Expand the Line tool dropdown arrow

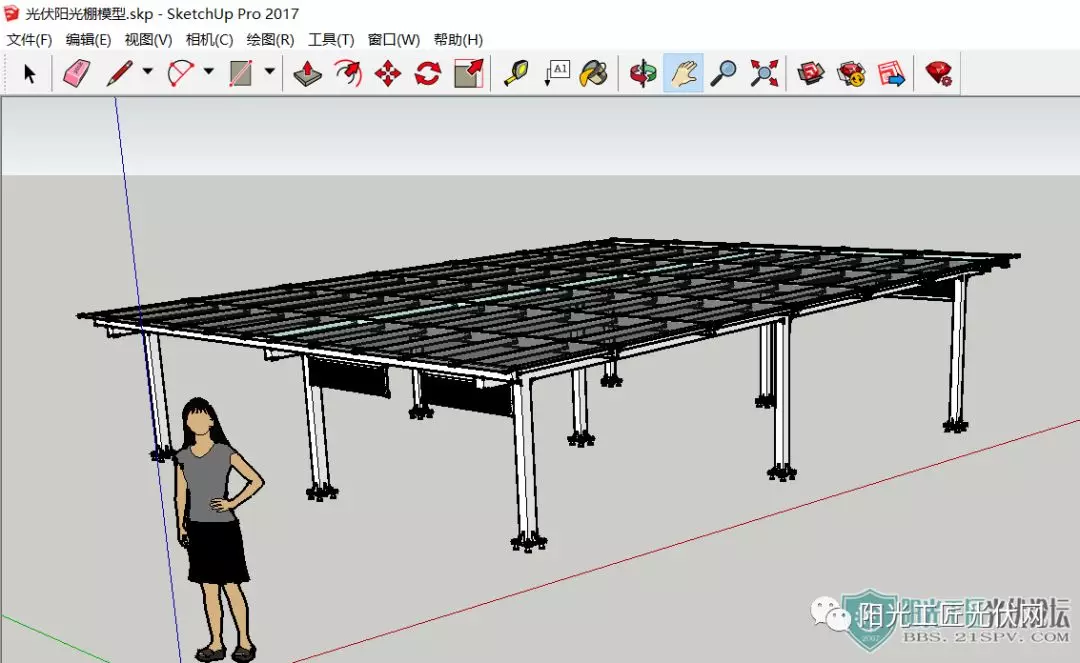click(147, 71)
